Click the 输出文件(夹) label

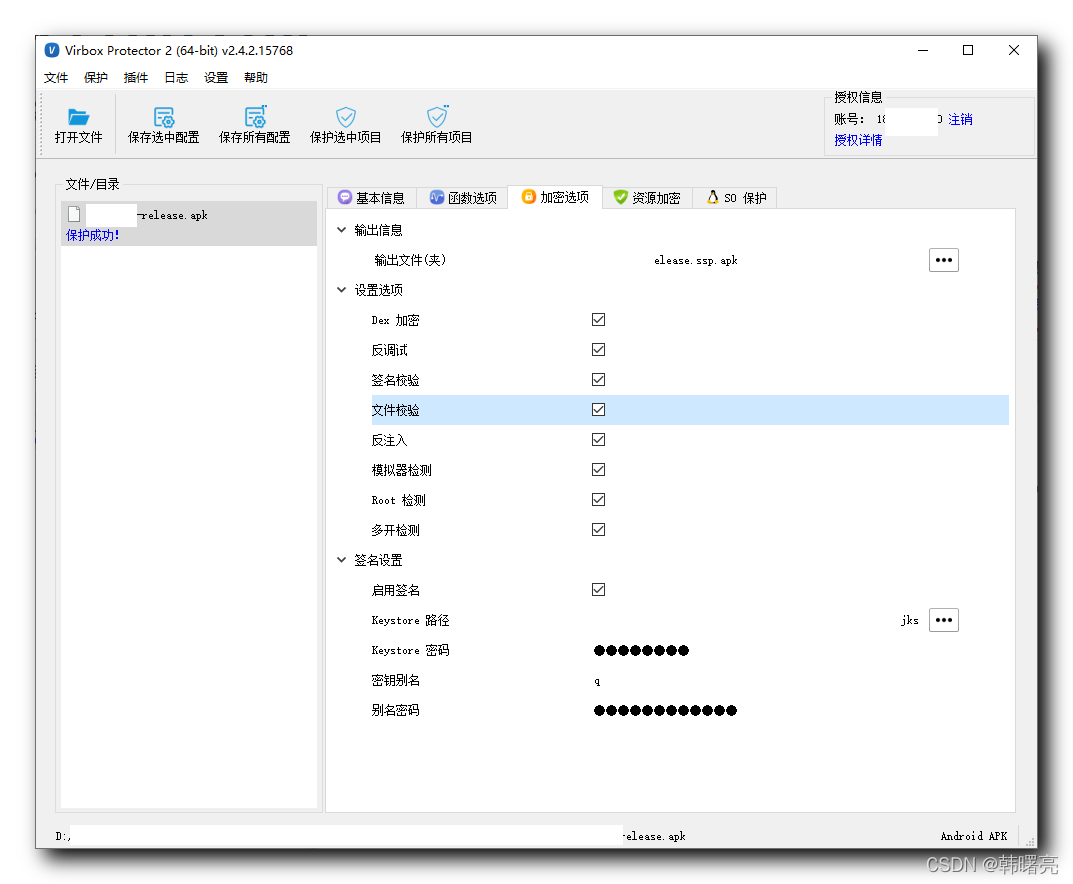pos(410,260)
